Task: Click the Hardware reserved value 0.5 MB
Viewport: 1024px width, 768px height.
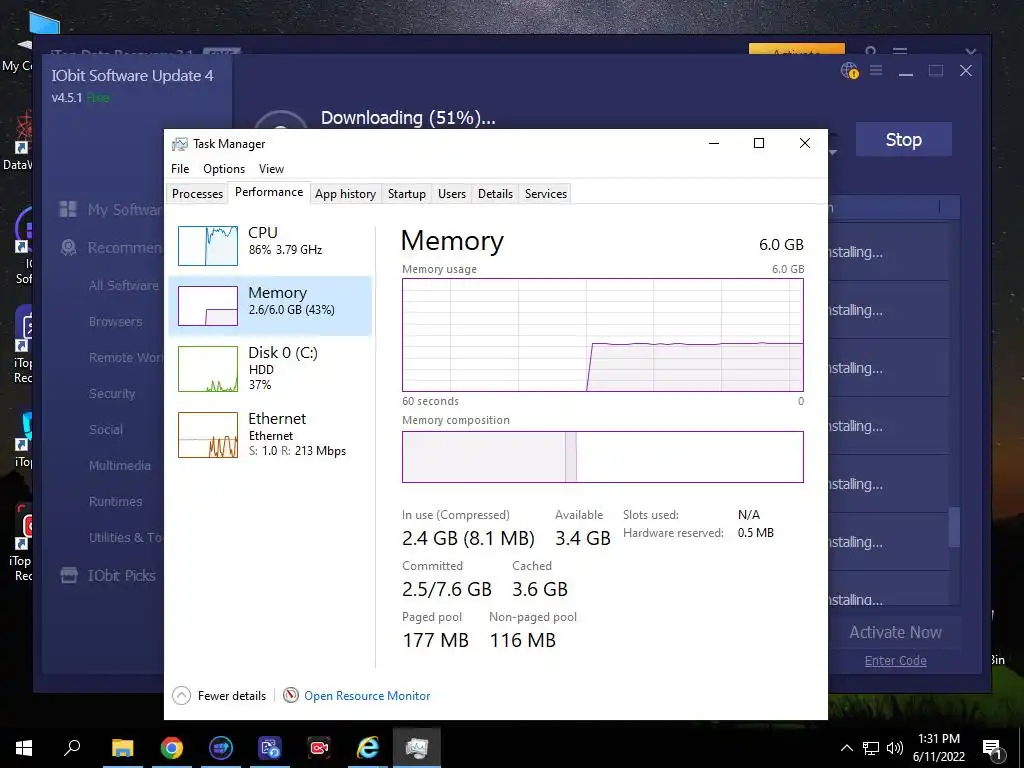Action: pyautogui.click(x=756, y=533)
